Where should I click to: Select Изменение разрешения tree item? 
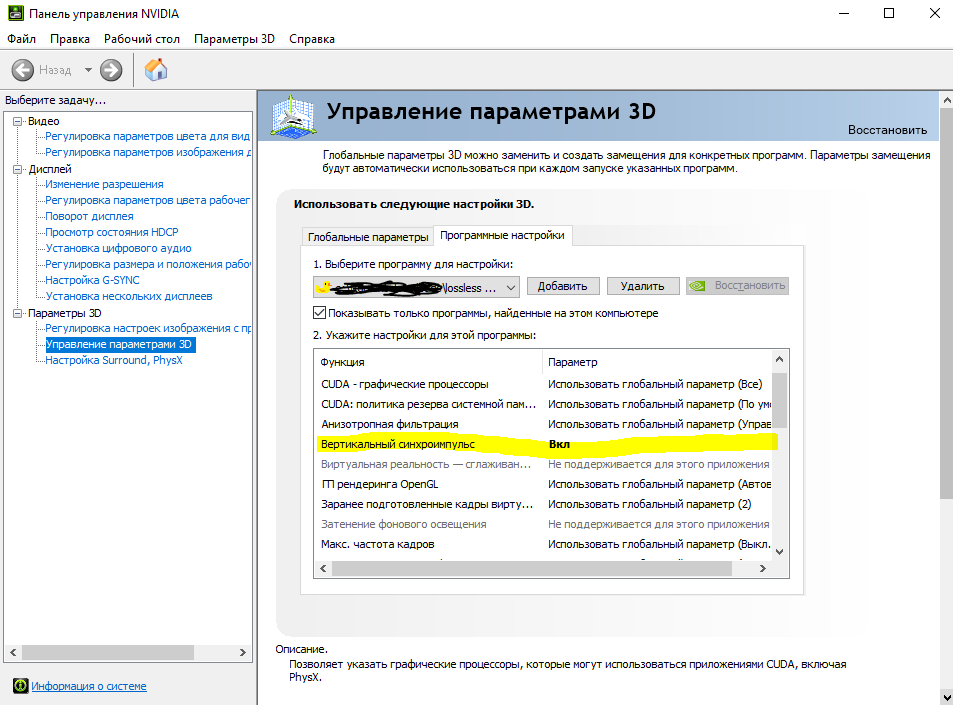(x=104, y=184)
